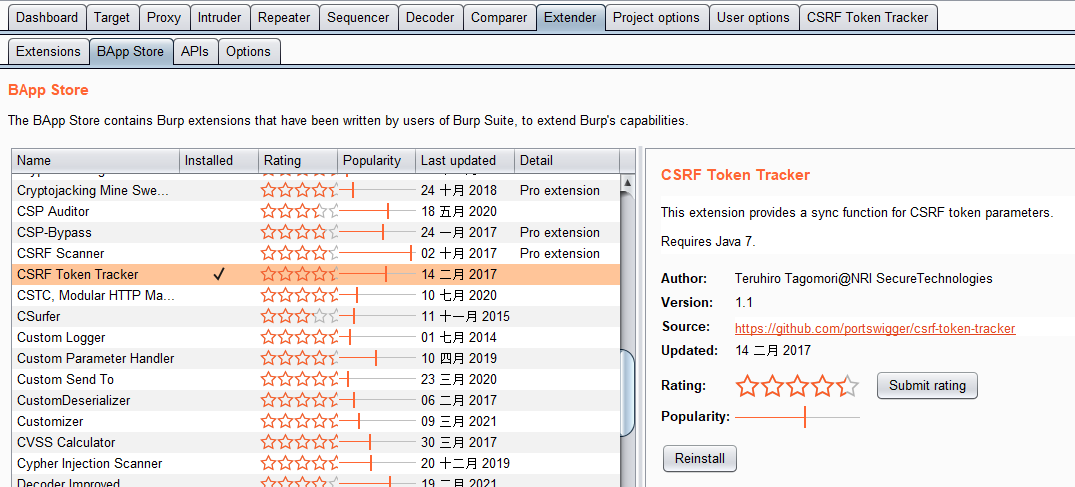The image size is (1075, 487).
Task: Open the csrf-token-tracker GitHub source link
Action: pos(875,329)
